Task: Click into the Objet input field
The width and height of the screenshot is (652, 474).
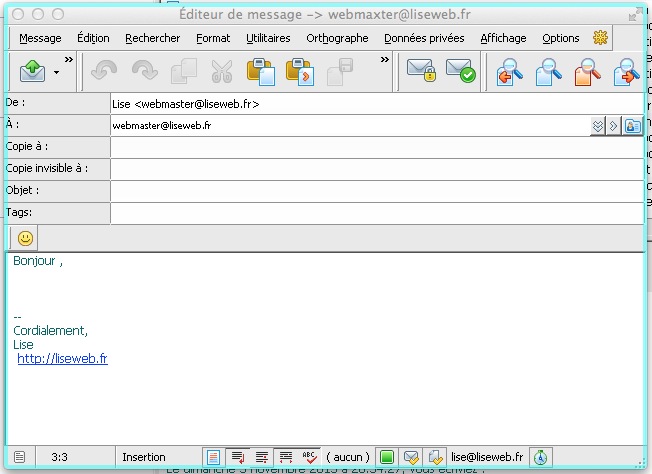Action: [375, 191]
